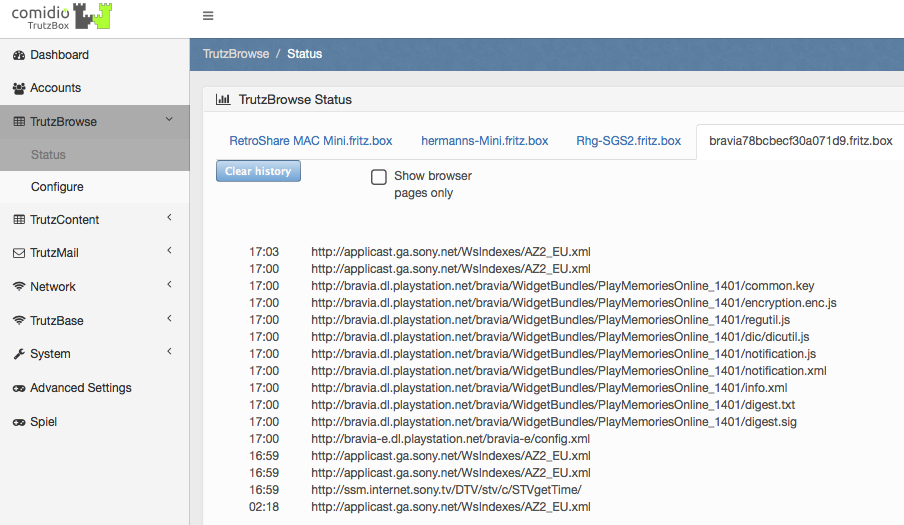Click the TrutzMail envelope icon

click(19, 253)
